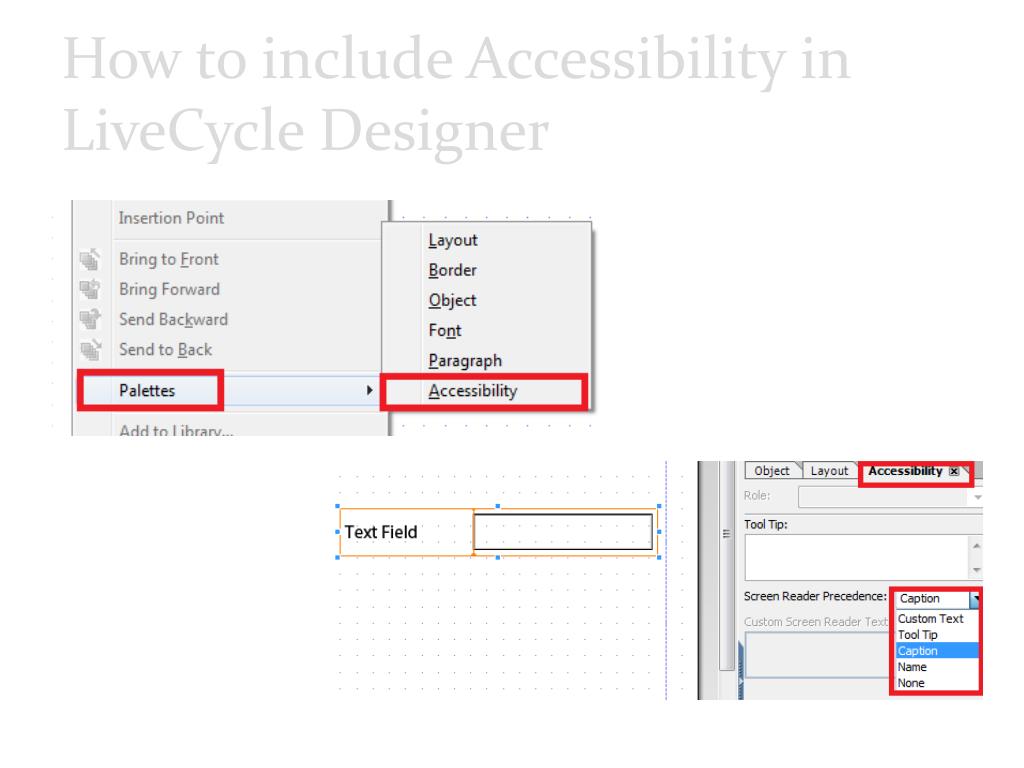Image resolution: width=1024 pixels, height=768 pixels.
Task: Click the Send Backward icon
Action: [90, 319]
